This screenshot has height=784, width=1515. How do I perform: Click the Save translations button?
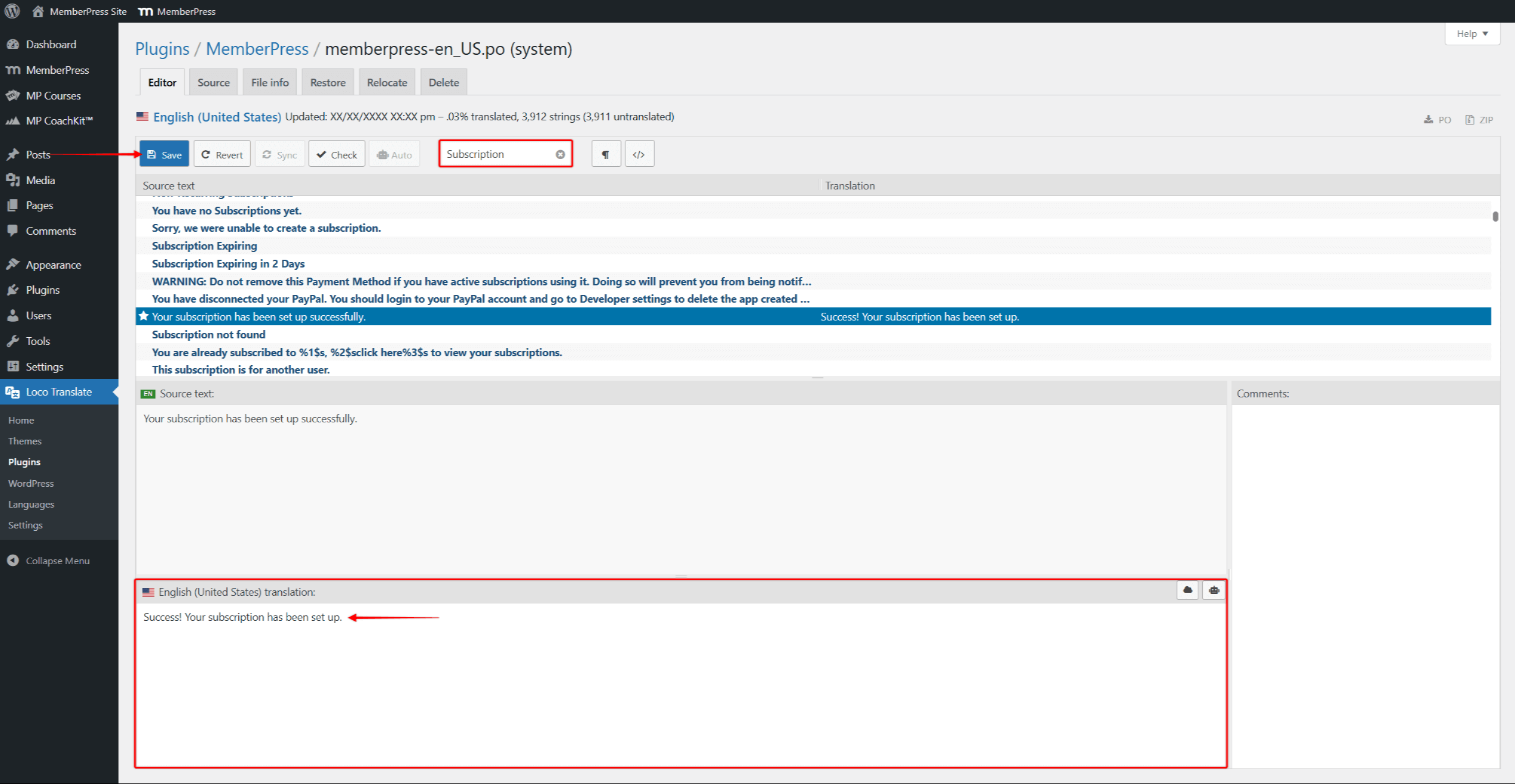(x=164, y=154)
